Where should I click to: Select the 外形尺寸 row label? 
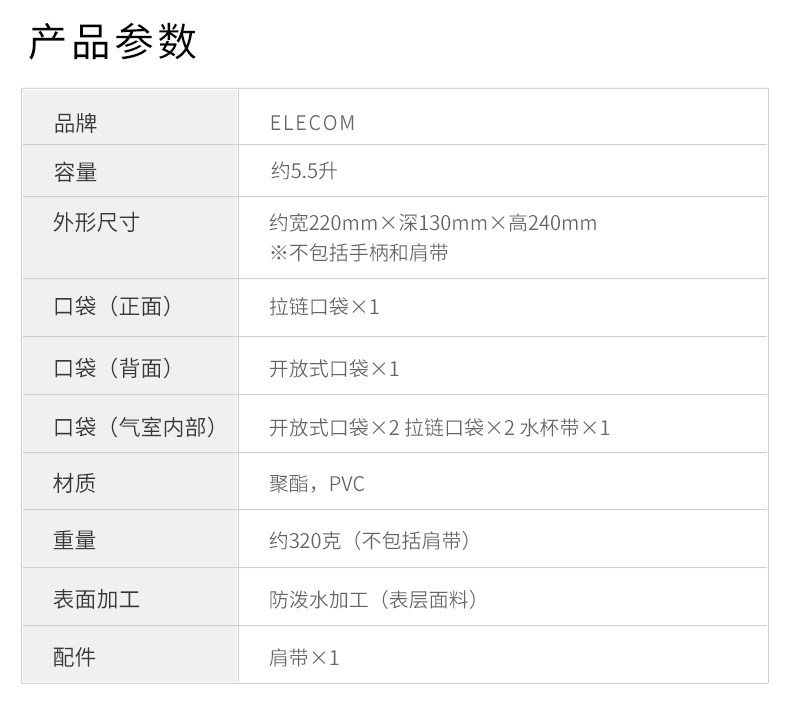click(x=96, y=222)
